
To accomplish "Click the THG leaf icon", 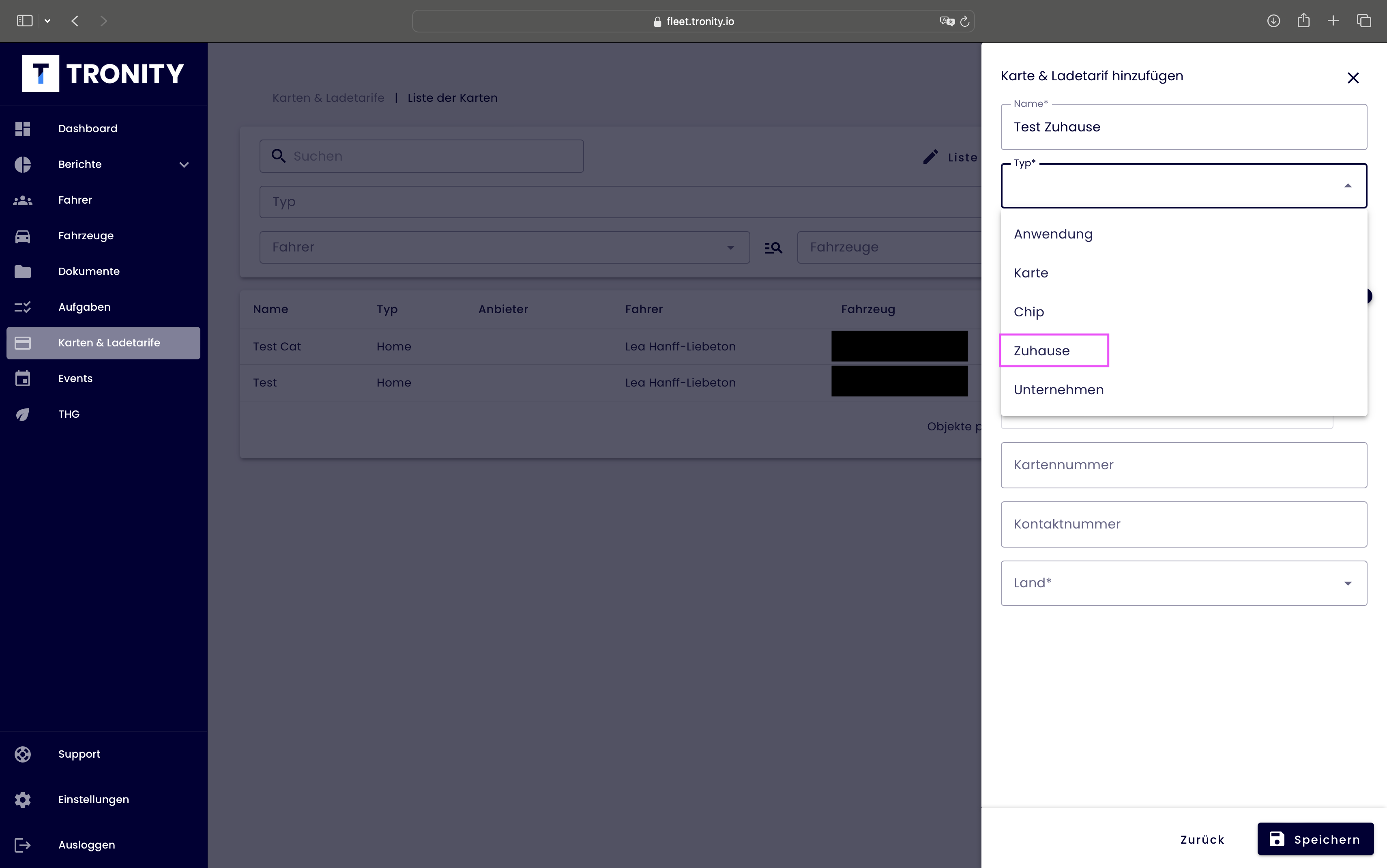I will point(22,415).
